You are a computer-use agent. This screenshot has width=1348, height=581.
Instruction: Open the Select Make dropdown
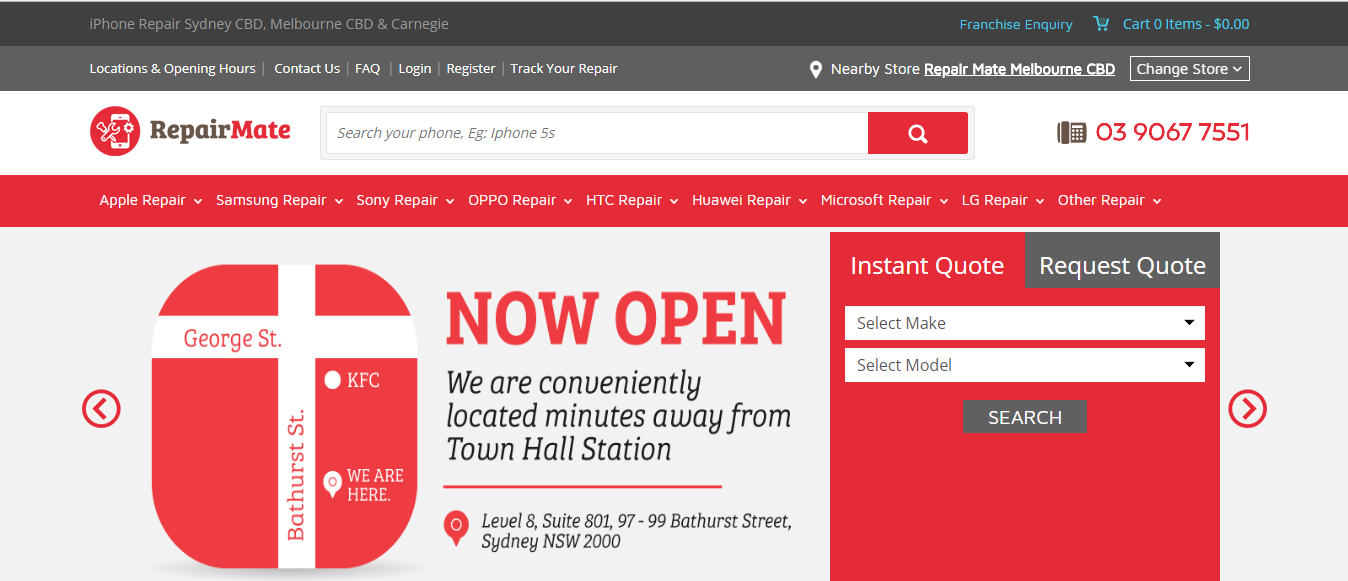pos(1024,323)
